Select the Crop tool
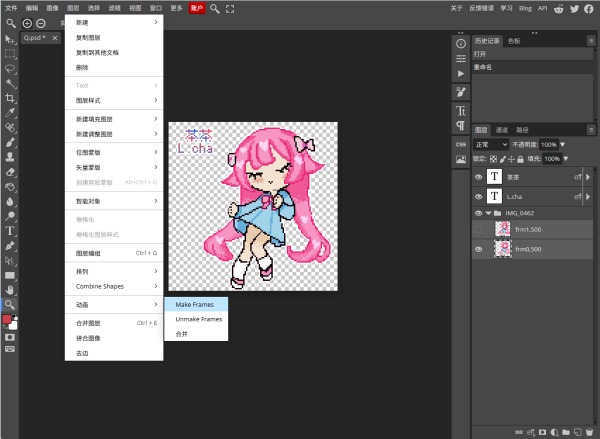The image size is (600, 439). pyautogui.click(x=10, y=98)
